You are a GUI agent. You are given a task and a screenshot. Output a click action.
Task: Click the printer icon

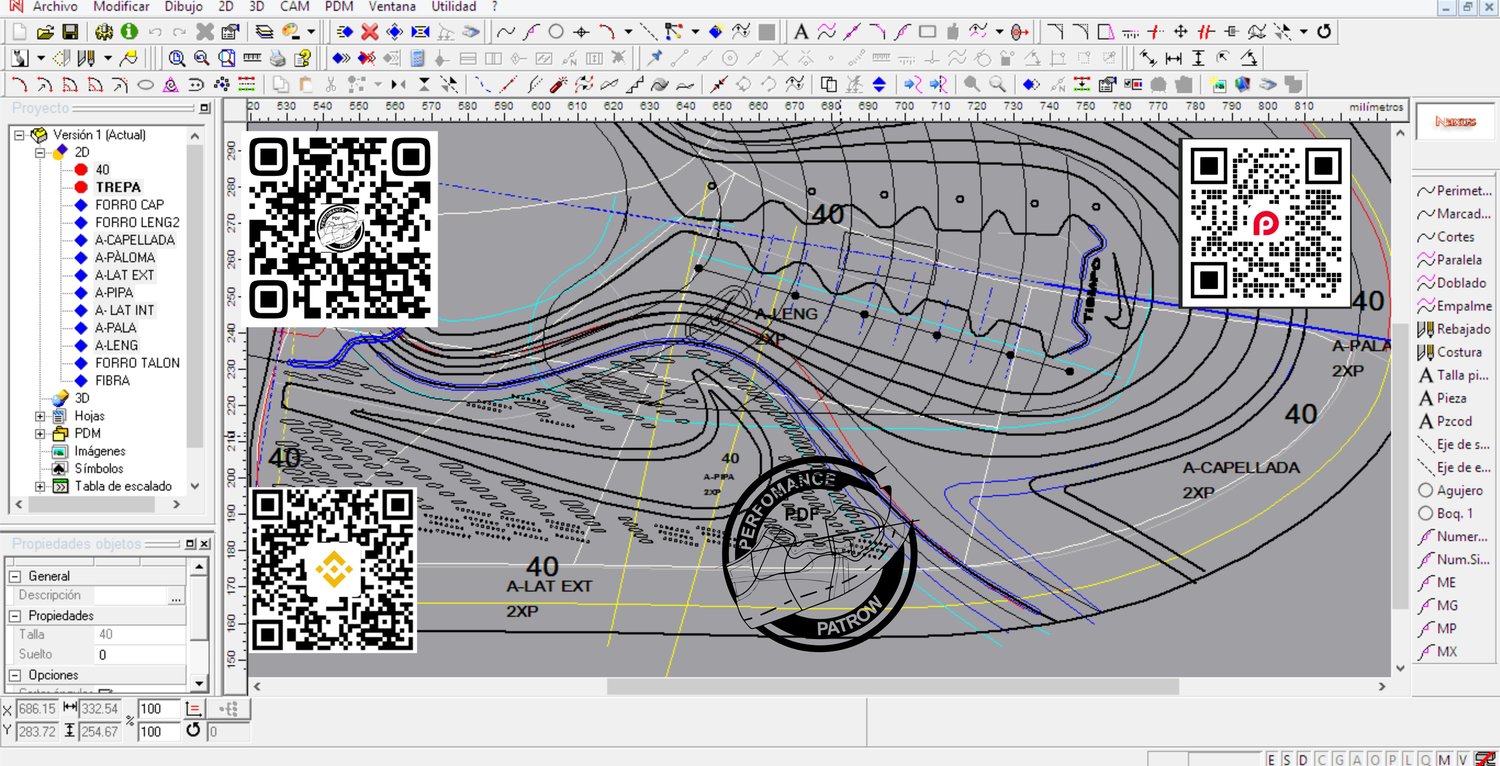point(277,58)
